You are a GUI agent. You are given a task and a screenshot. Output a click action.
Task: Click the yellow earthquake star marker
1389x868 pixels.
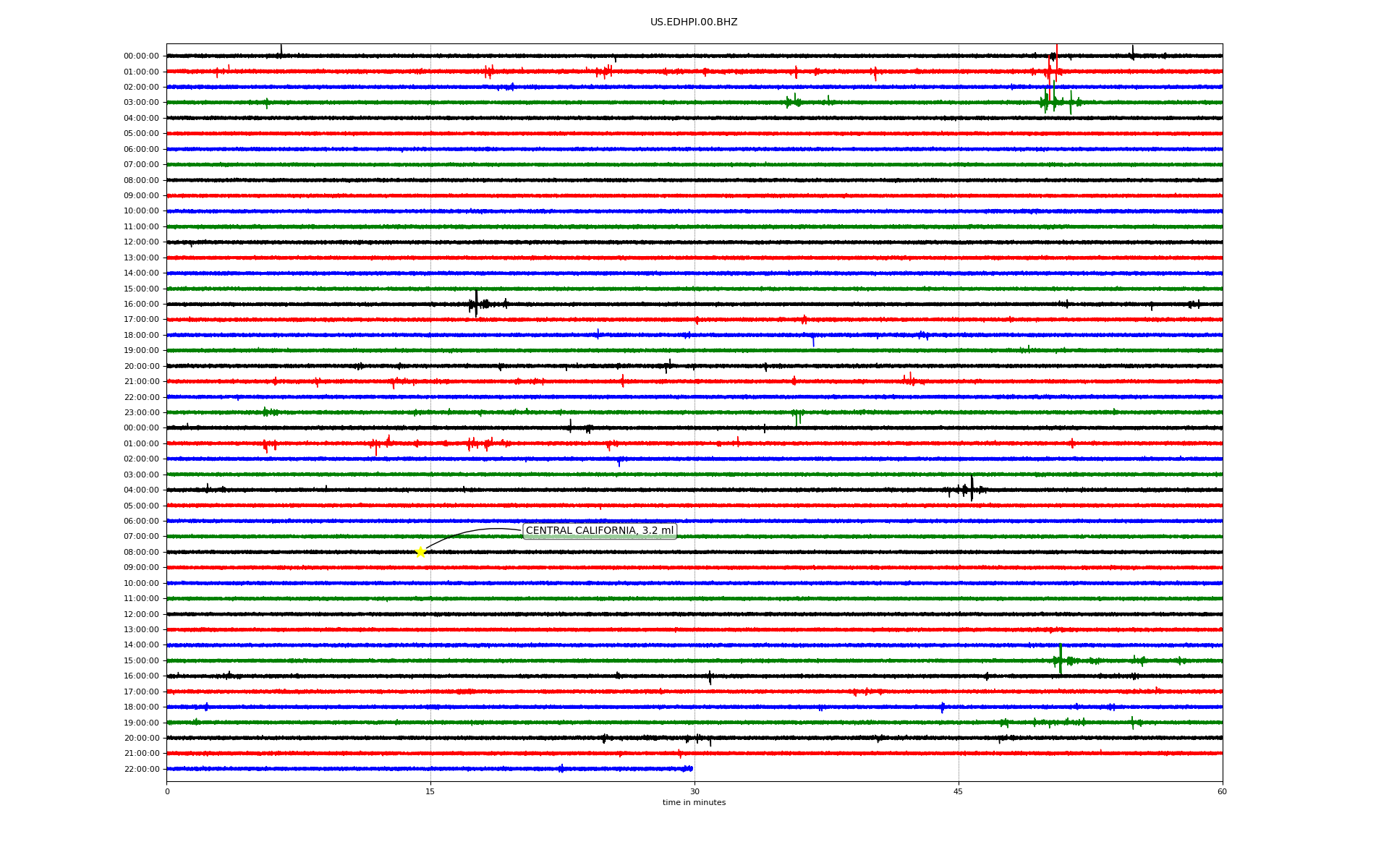coord(420,553)
